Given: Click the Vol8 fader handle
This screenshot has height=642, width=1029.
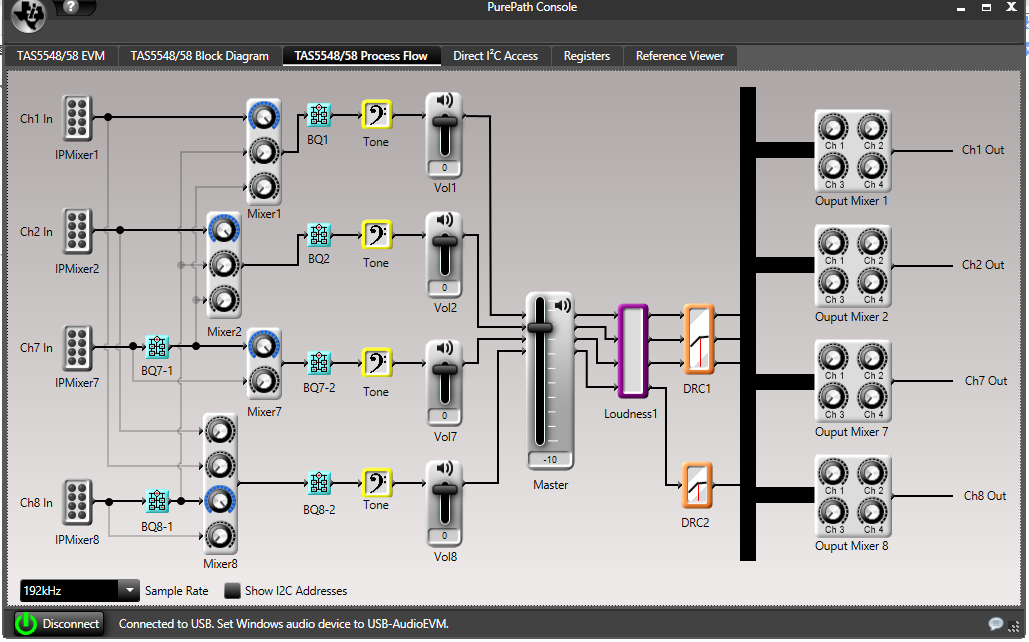Looking at the screenshot, I should [444, 490].
